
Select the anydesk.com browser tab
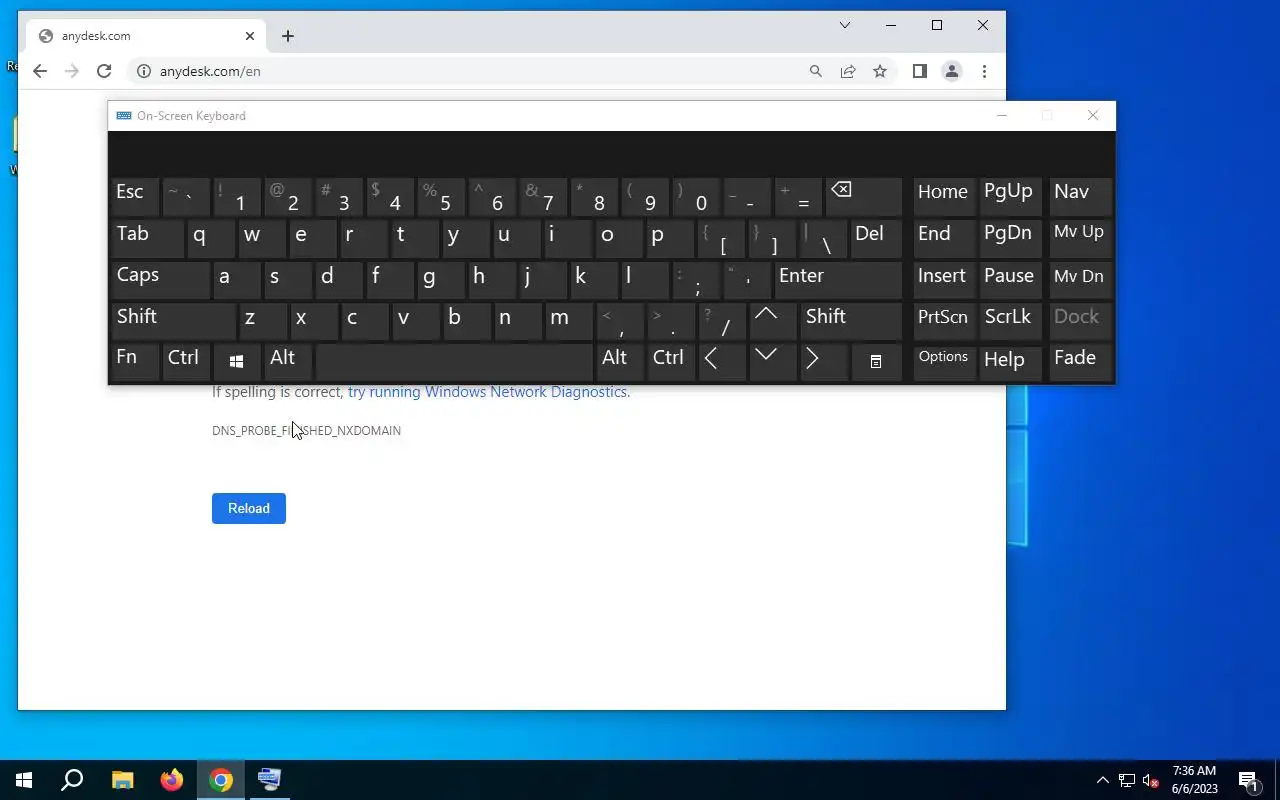pos(146,36)
